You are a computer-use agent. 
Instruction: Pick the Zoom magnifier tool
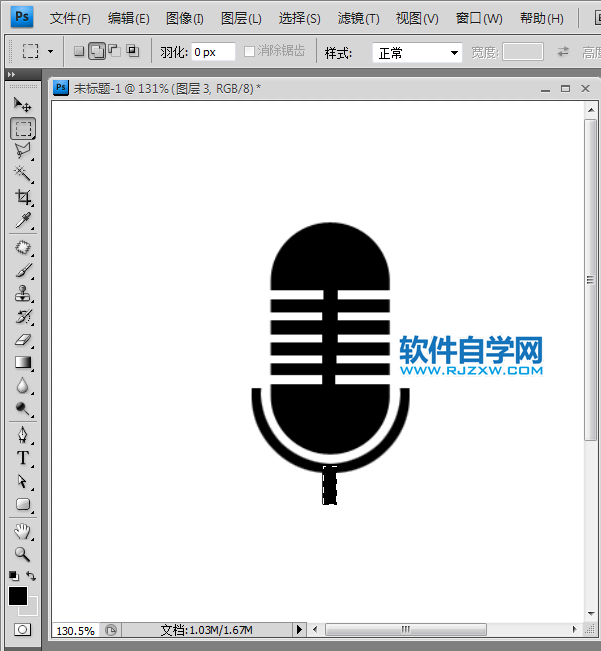pyautogui.click(x=22, y=553)
